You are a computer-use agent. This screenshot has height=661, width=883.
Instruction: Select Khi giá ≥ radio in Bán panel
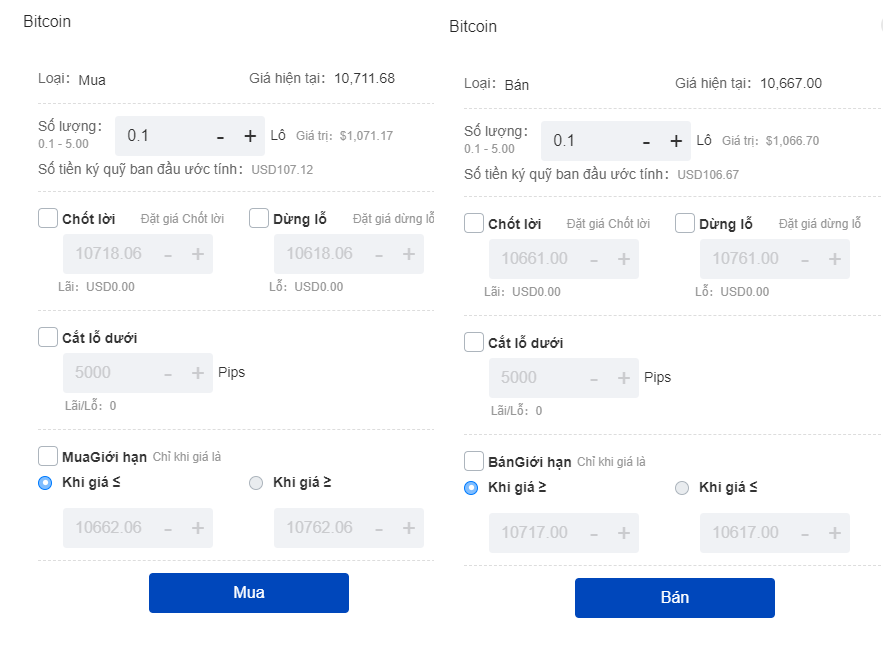tap(472, 488)
